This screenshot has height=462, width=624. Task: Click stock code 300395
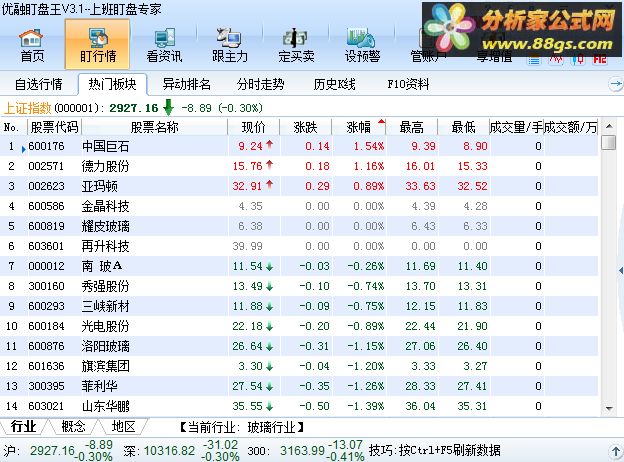tap(46, 386)
